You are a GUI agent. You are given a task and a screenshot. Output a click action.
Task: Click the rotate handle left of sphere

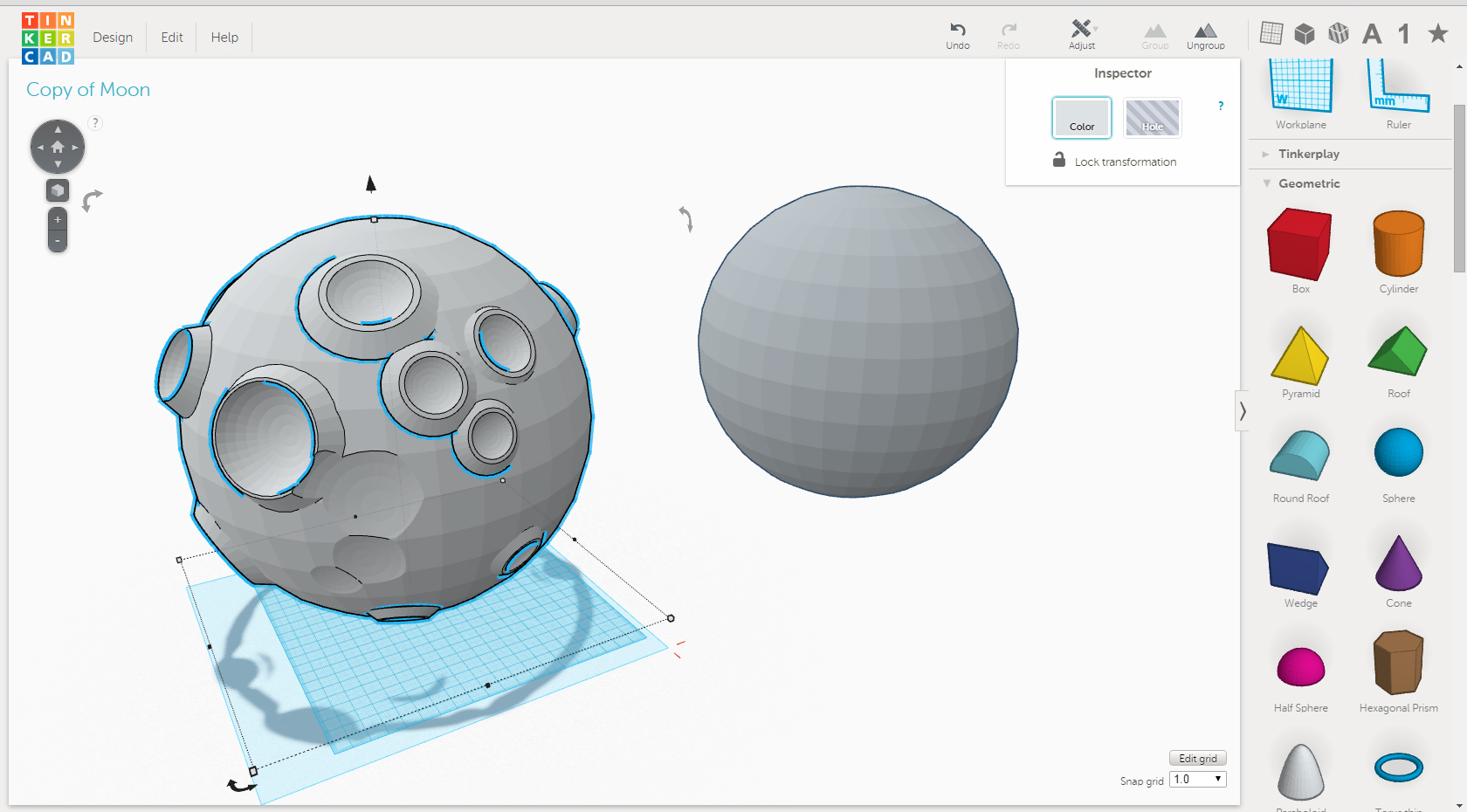point(686,218)
